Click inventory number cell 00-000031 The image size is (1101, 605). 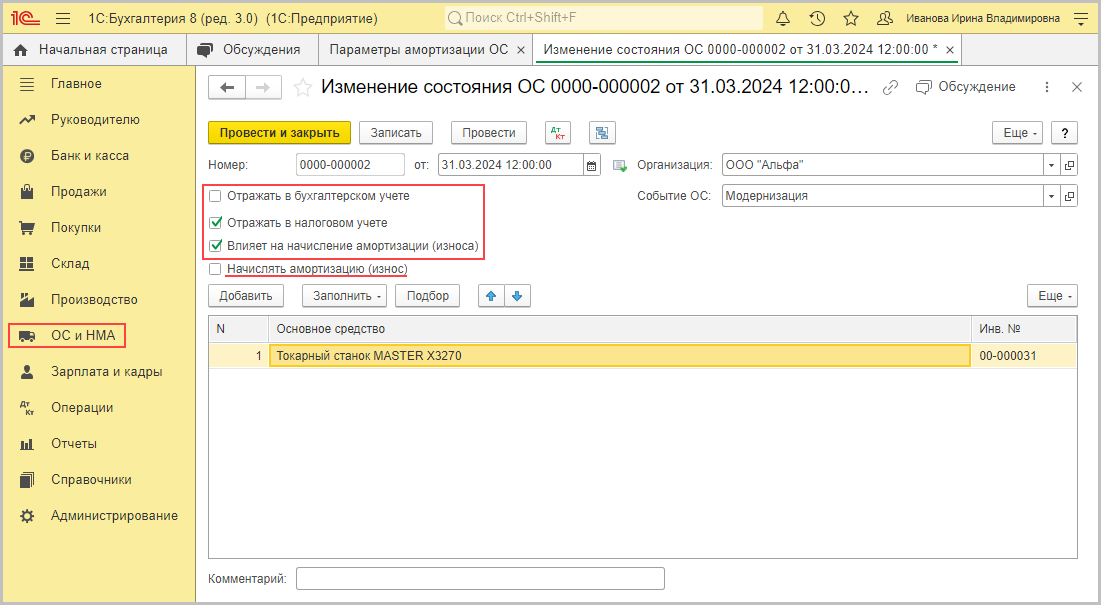(x=1023, y=356)
